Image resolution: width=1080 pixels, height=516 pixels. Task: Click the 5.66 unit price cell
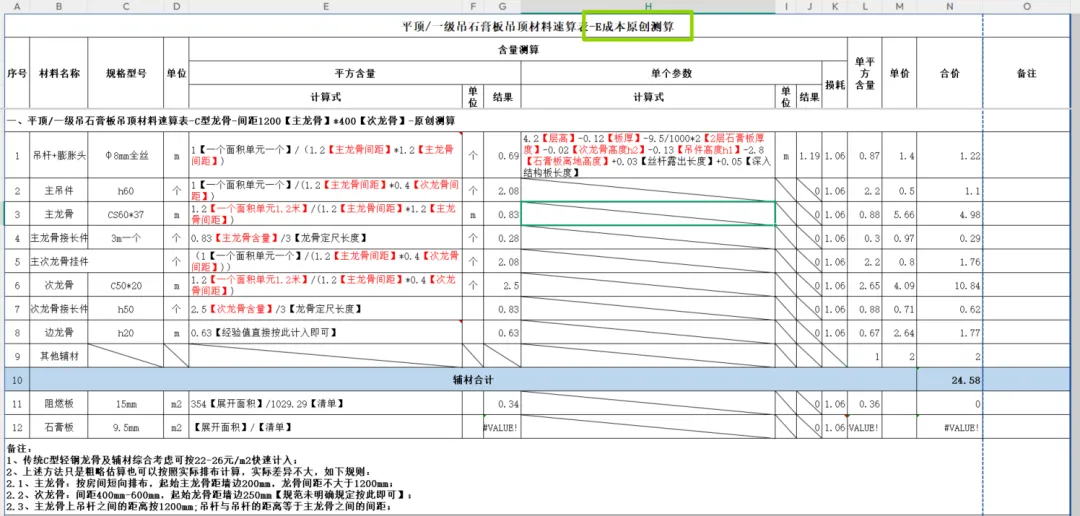point(899,215)
